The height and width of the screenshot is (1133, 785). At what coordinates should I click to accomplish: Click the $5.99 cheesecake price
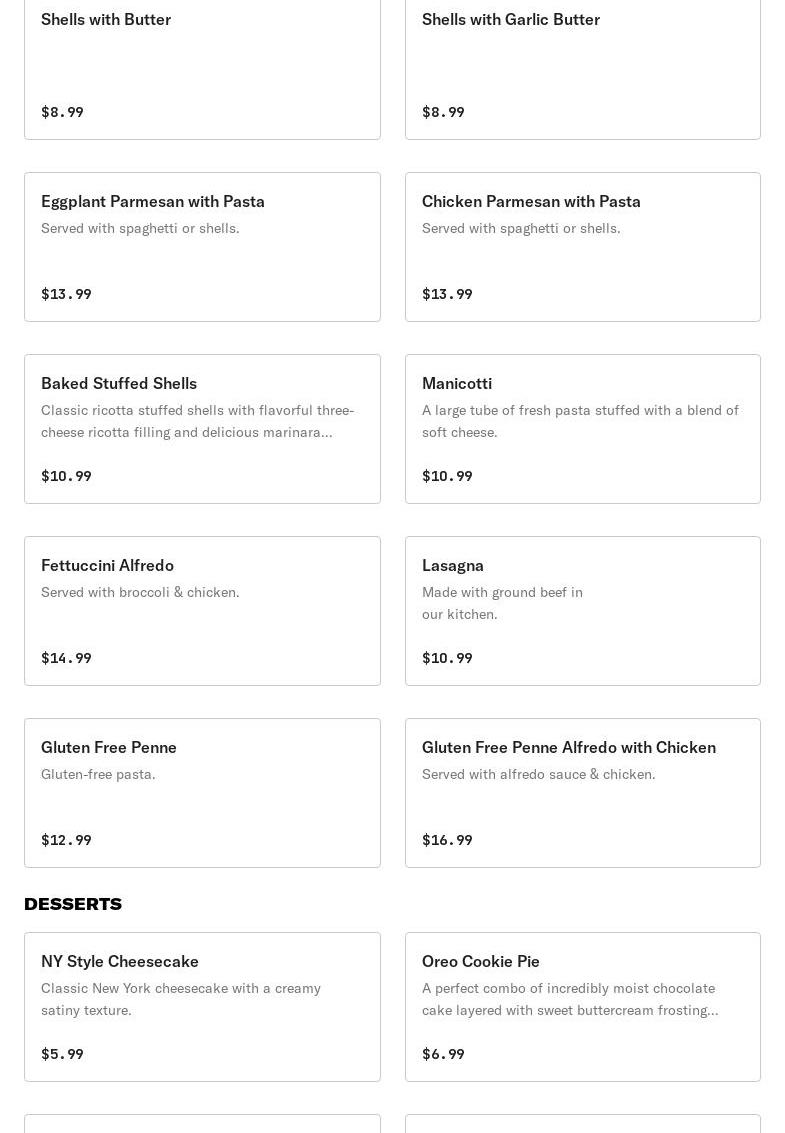[x=62, y=1054]
